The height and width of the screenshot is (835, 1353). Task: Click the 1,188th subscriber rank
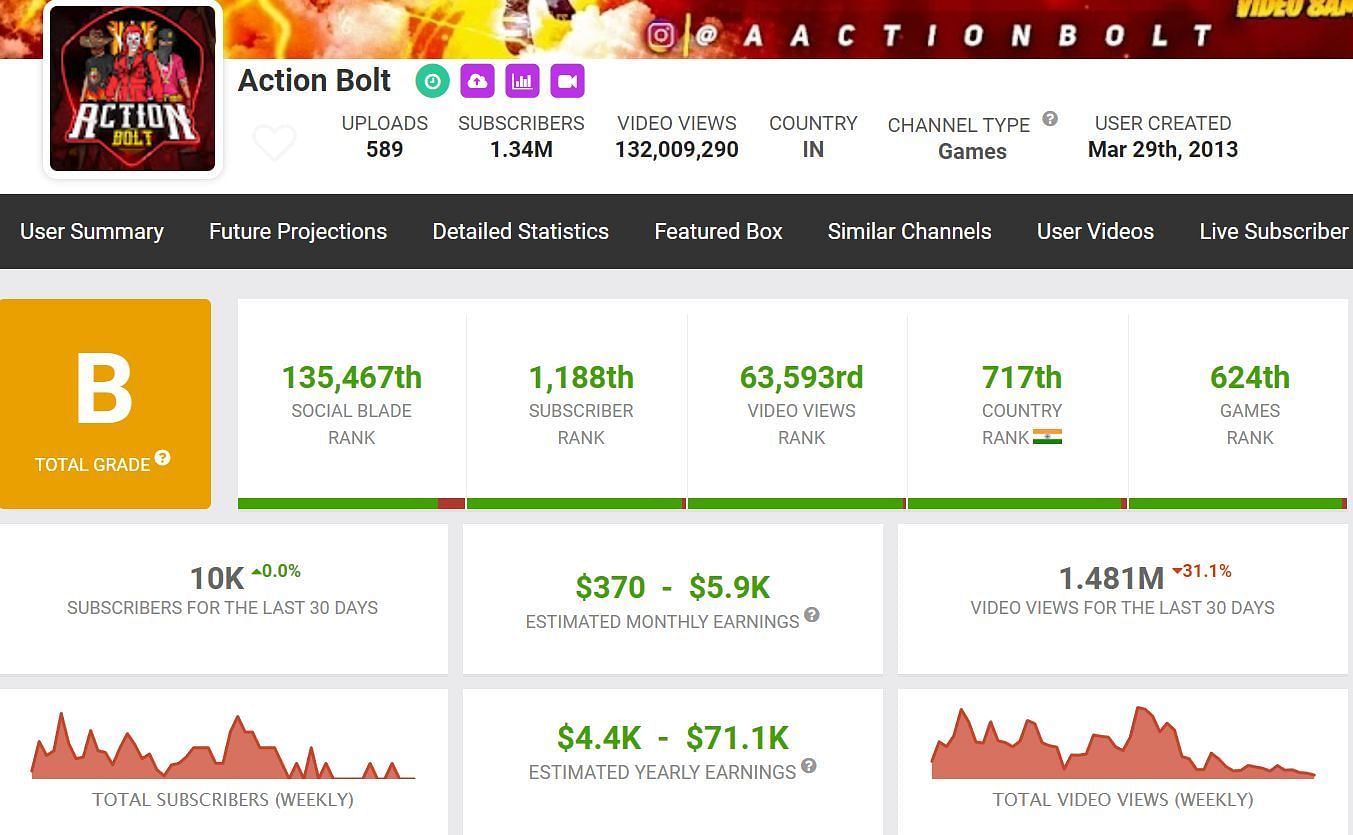click(x=581, y=378)
